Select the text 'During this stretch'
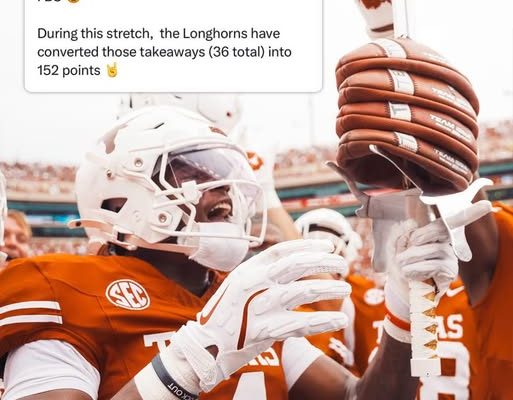This screenshot has height=400, width=513. click(x=93, y=34)
